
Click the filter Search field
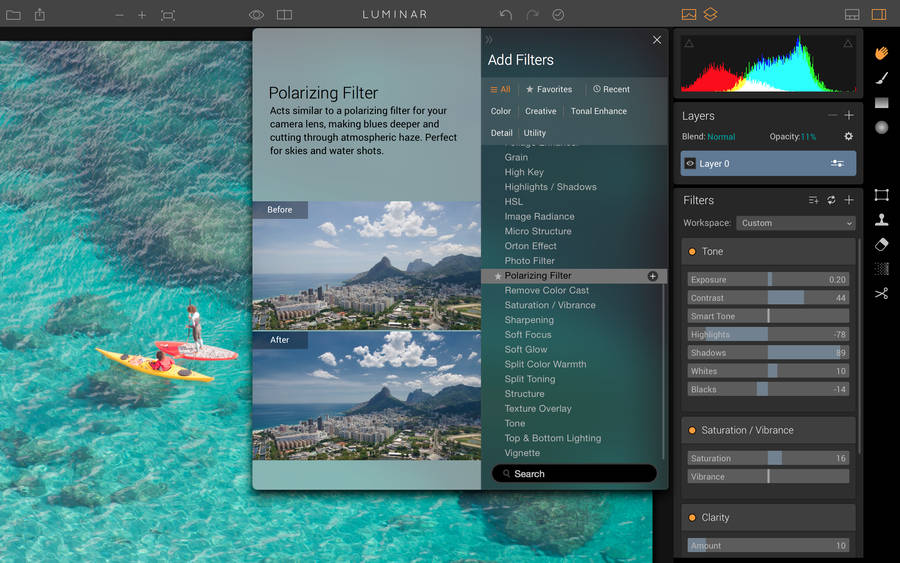574,473
